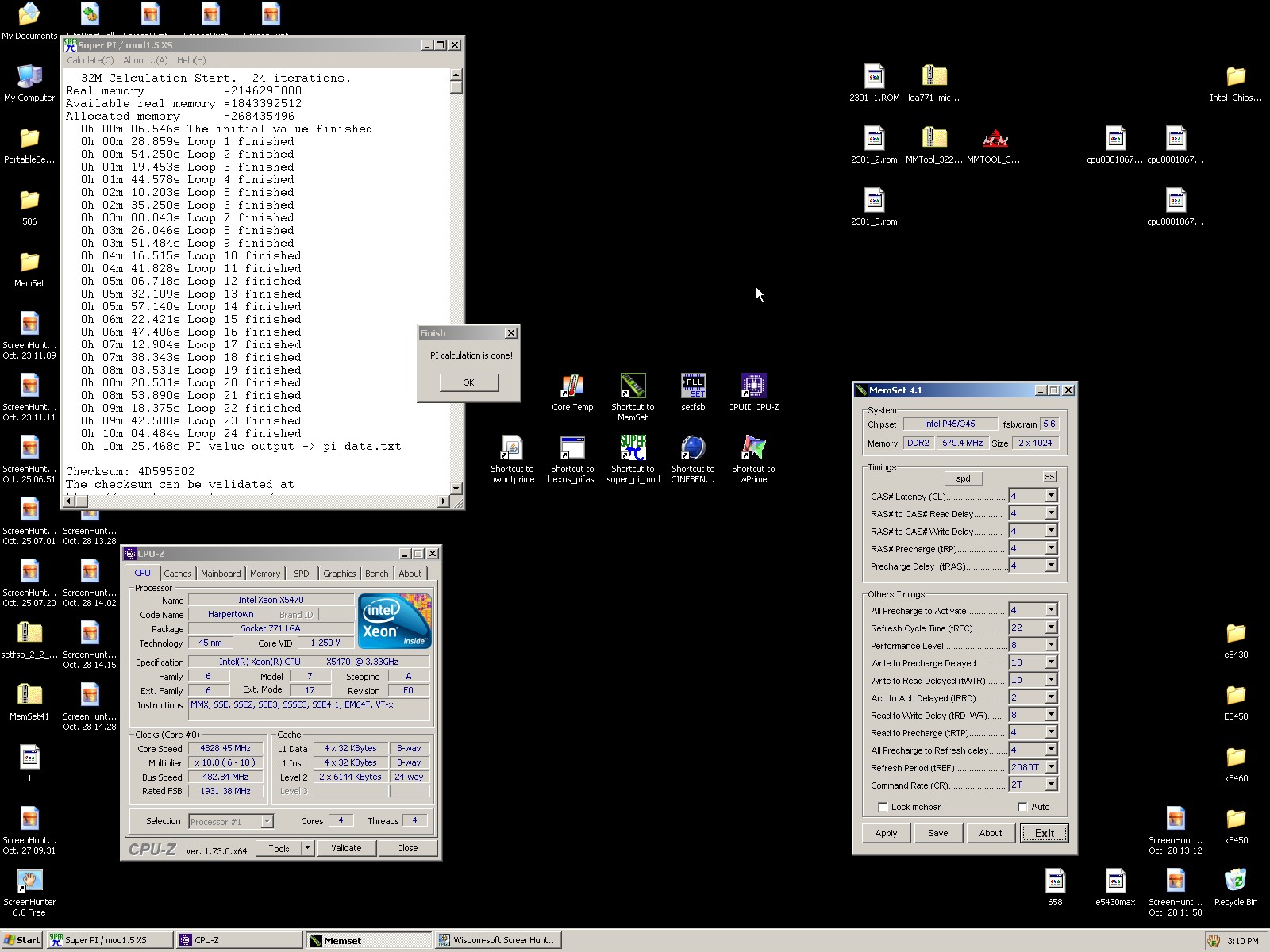
Task: Switch to the Graphics tab in CPU-Z
Action: click(x=340, y=574)
